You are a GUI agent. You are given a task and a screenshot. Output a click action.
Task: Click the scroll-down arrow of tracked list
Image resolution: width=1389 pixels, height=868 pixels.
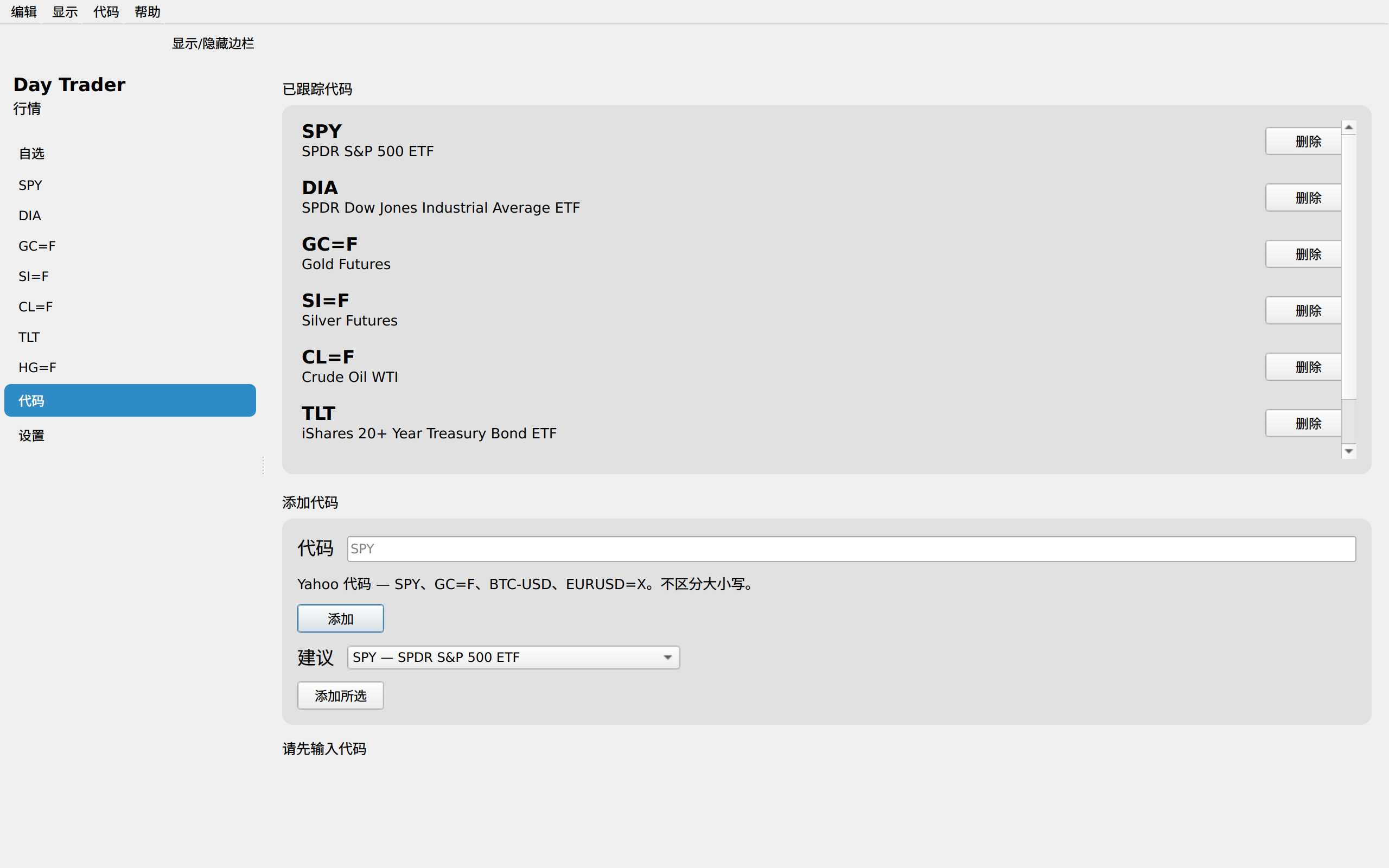point(1349,451)
